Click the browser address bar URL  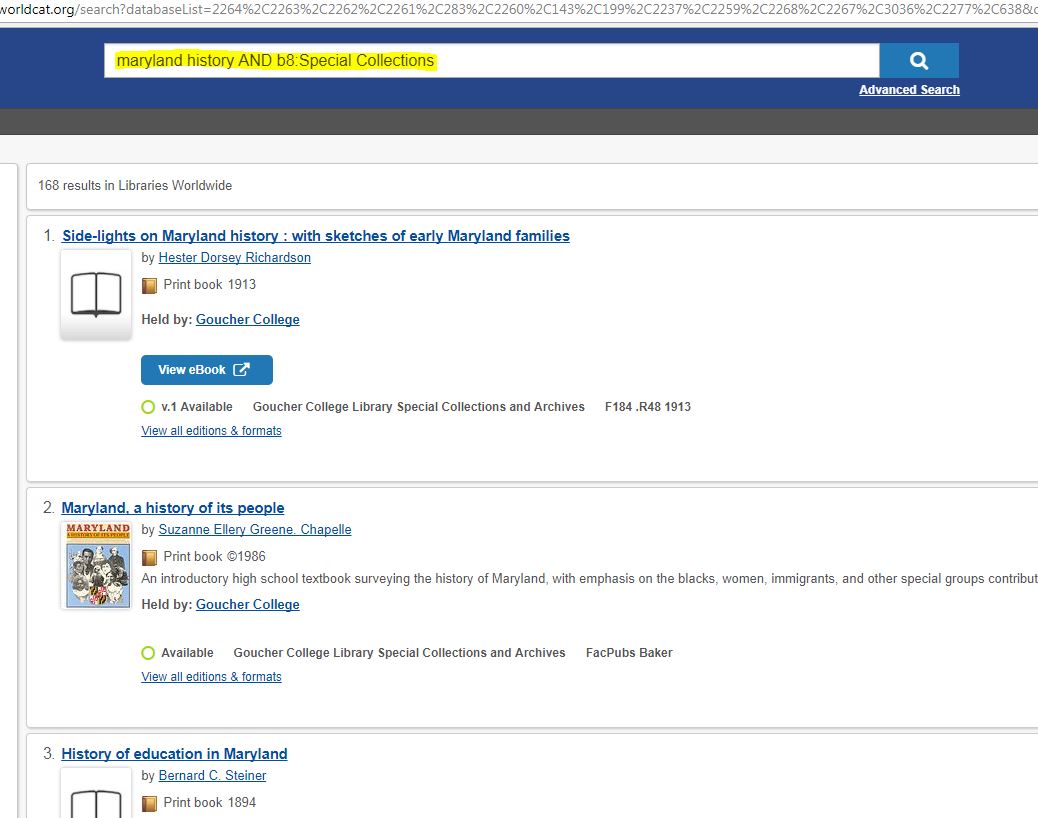pos(519,10)
